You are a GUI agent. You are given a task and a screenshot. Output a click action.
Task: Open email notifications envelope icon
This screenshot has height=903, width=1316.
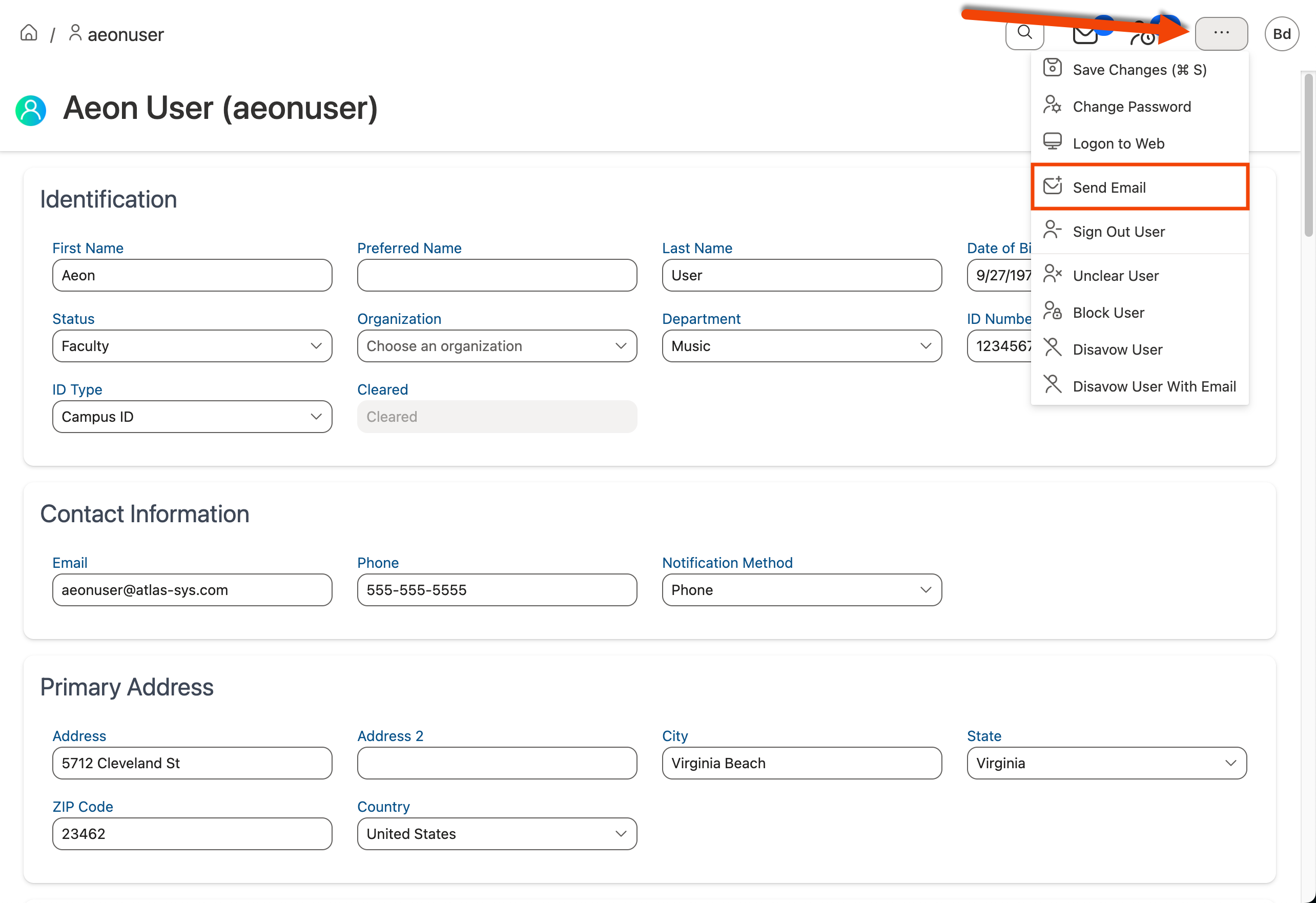pyautogui.click(x=1085, y=34)
